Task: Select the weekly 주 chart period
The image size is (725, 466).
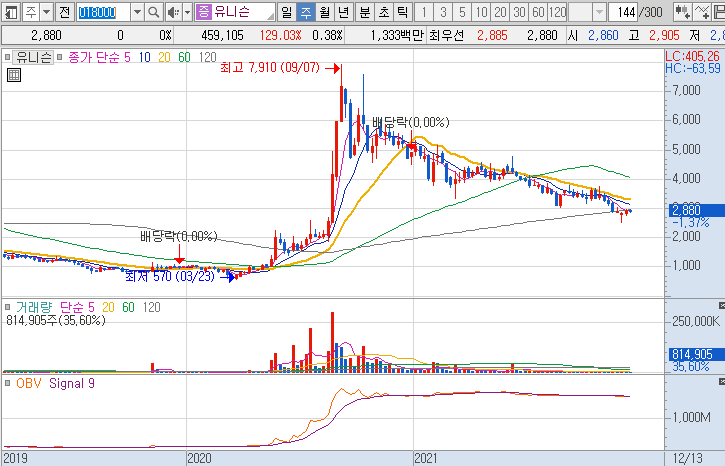Action: point(306,12)
